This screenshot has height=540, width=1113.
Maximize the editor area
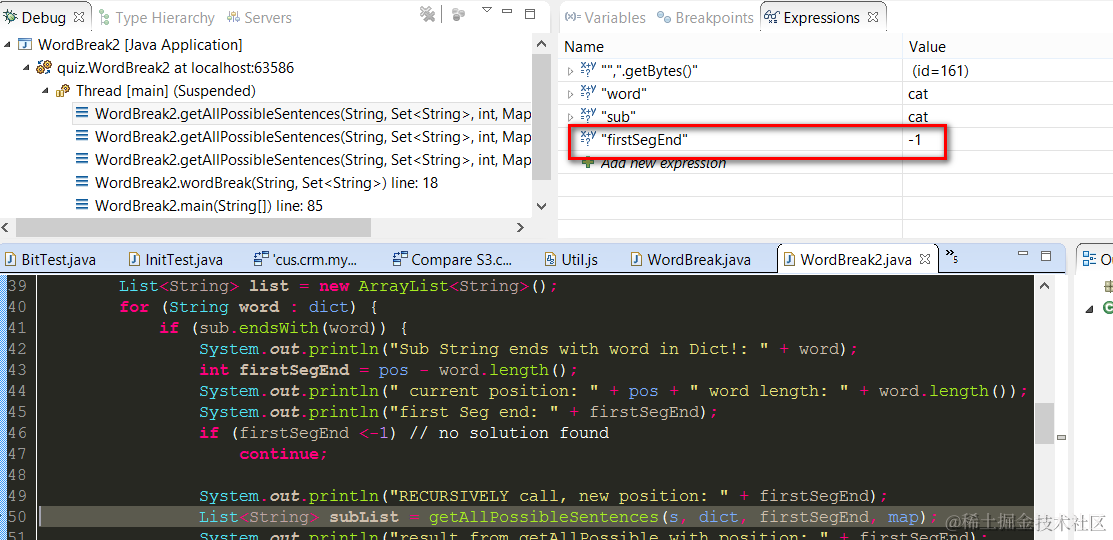click(1046, 255)
